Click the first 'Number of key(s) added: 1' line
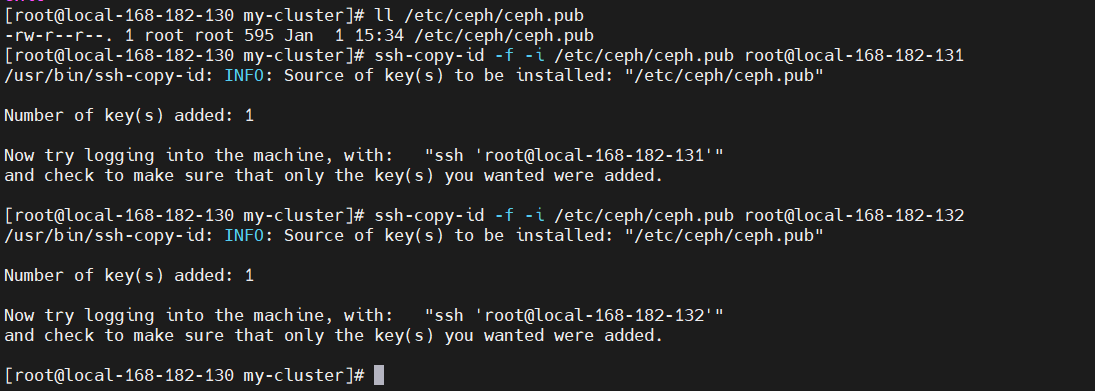Image resolution: width=1095 pixels, height=391 pixels. tap(129, 115)
